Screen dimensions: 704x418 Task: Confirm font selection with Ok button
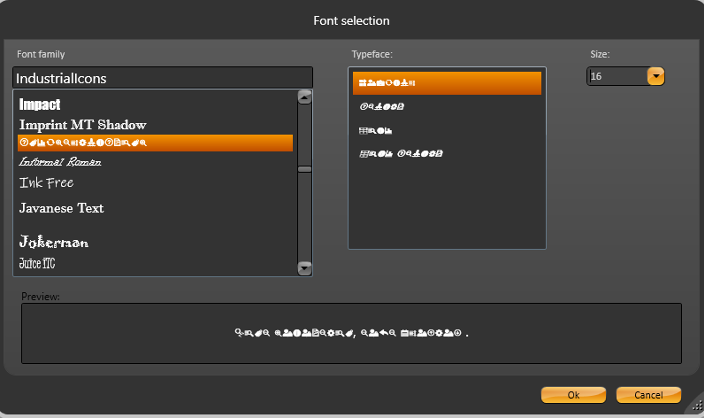[x=573, y=395]
